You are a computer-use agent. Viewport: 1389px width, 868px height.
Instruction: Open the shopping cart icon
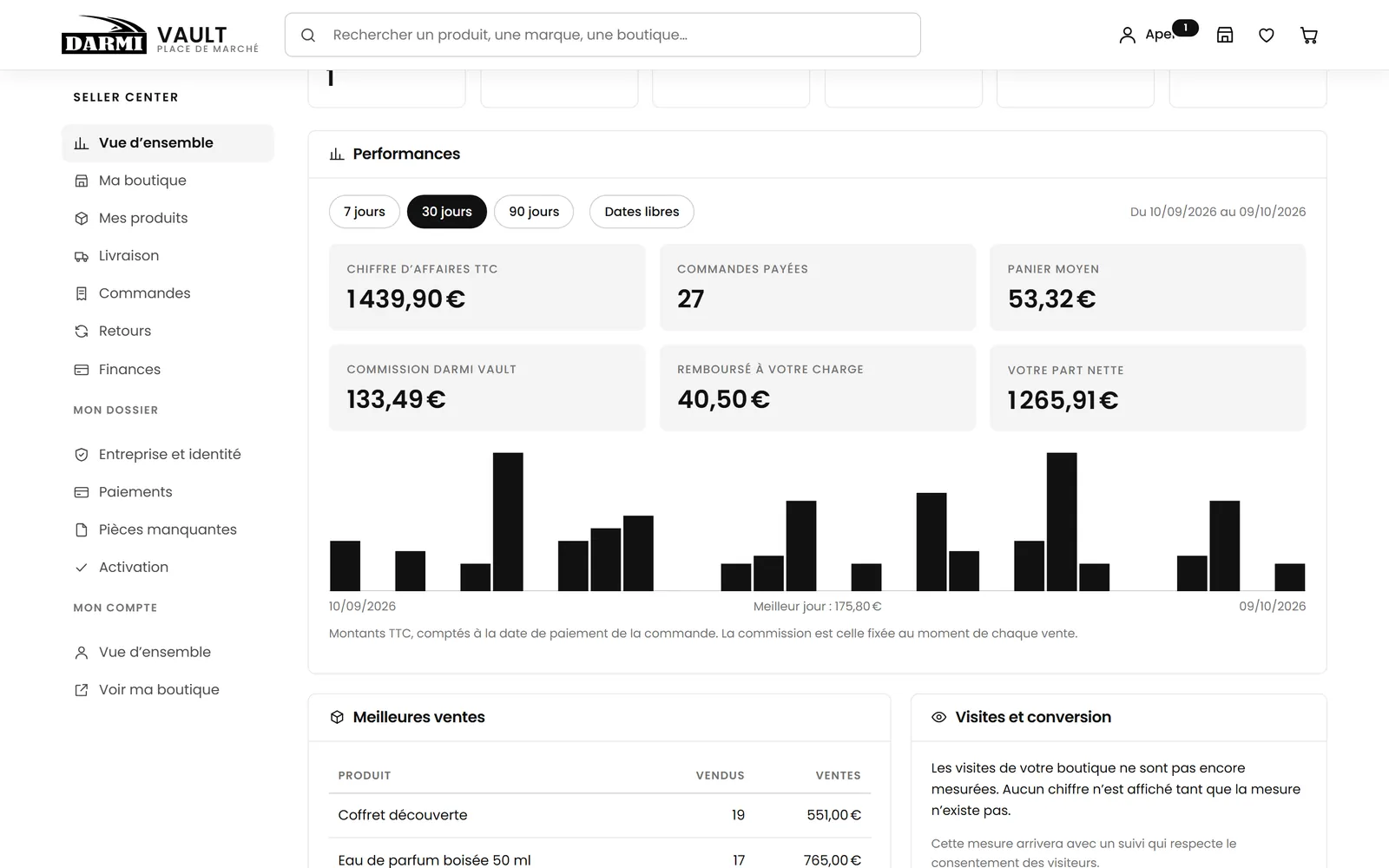1308,36
